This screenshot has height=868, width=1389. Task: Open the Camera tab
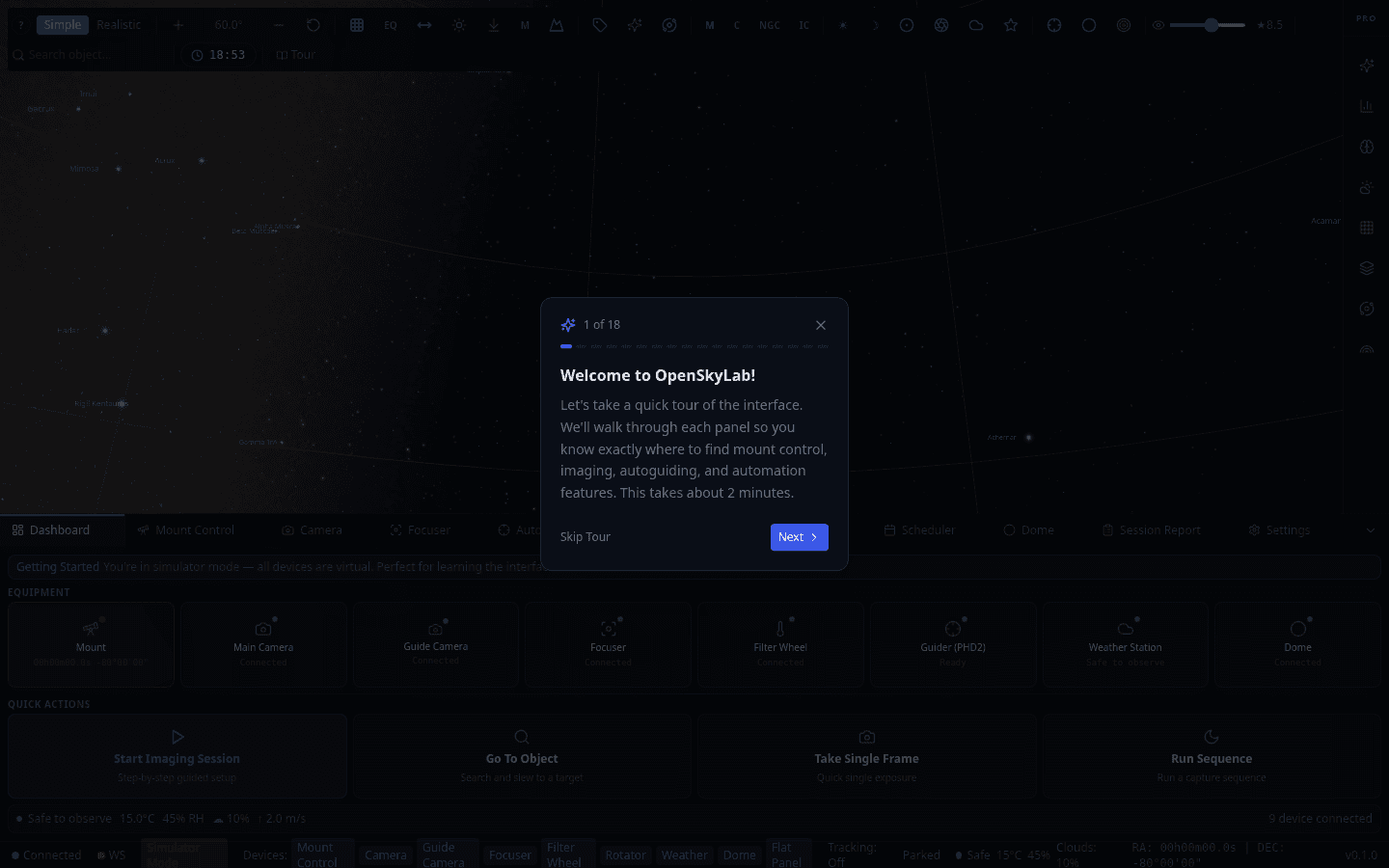pos(312,530)
